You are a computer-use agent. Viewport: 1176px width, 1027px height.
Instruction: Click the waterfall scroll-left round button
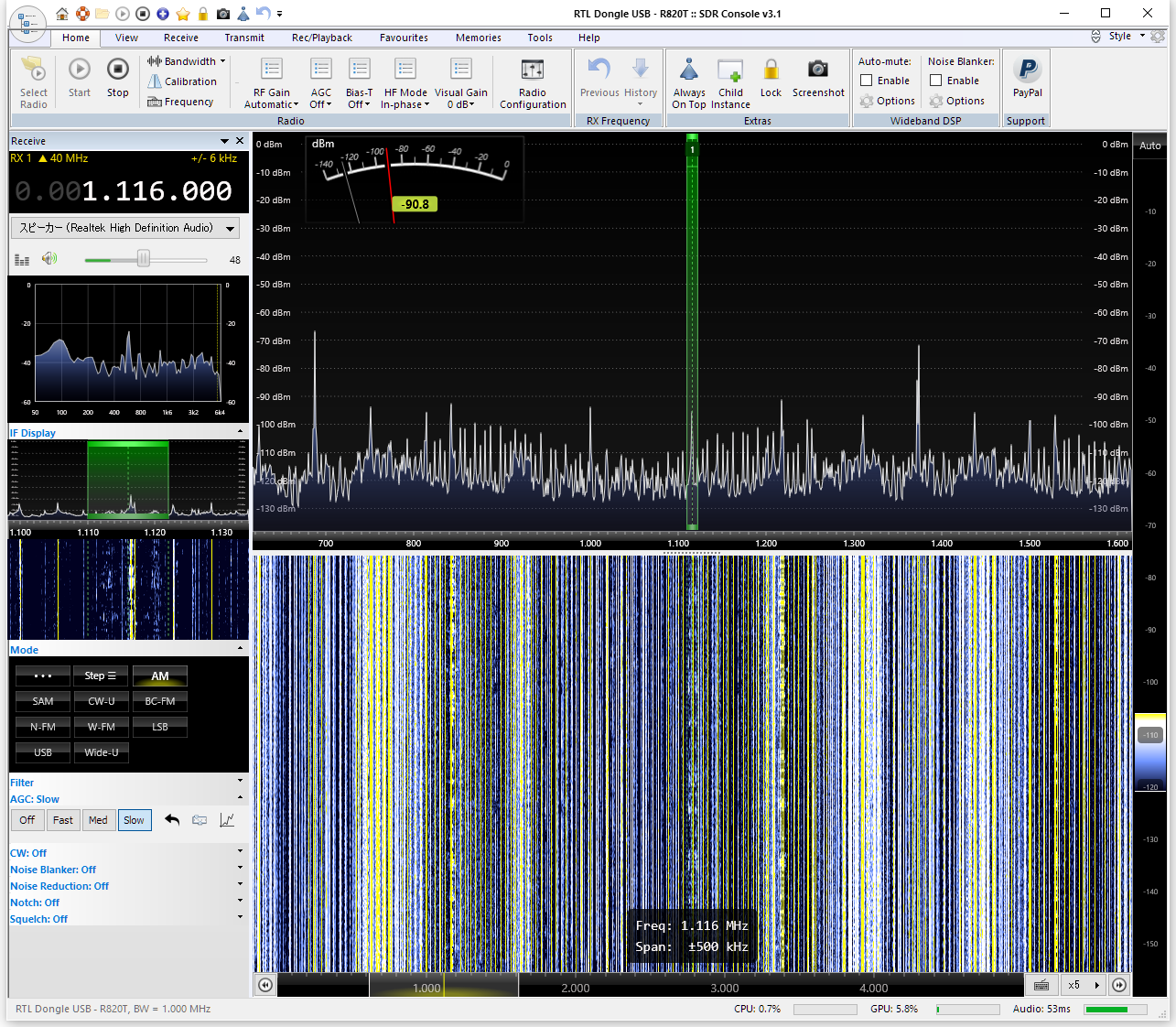(x=265, y=985)
